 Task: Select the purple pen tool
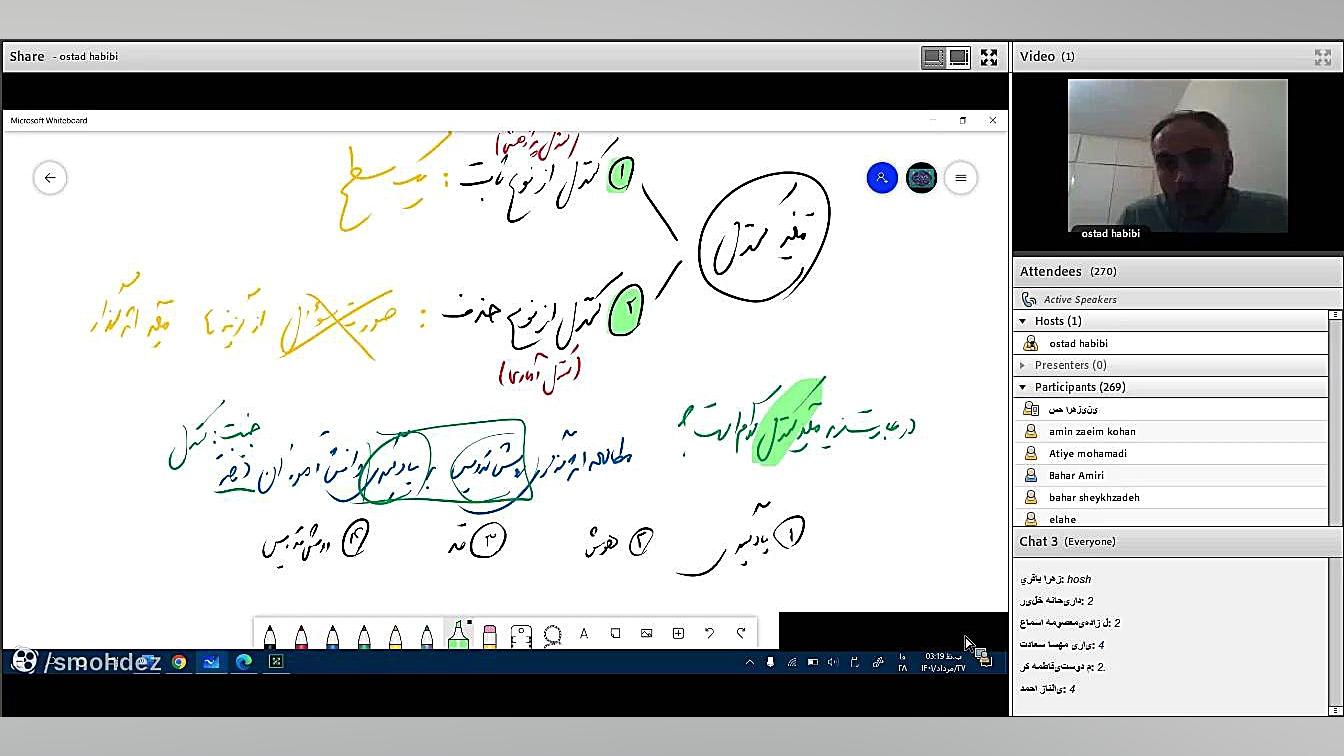click(x=427, y=636)
